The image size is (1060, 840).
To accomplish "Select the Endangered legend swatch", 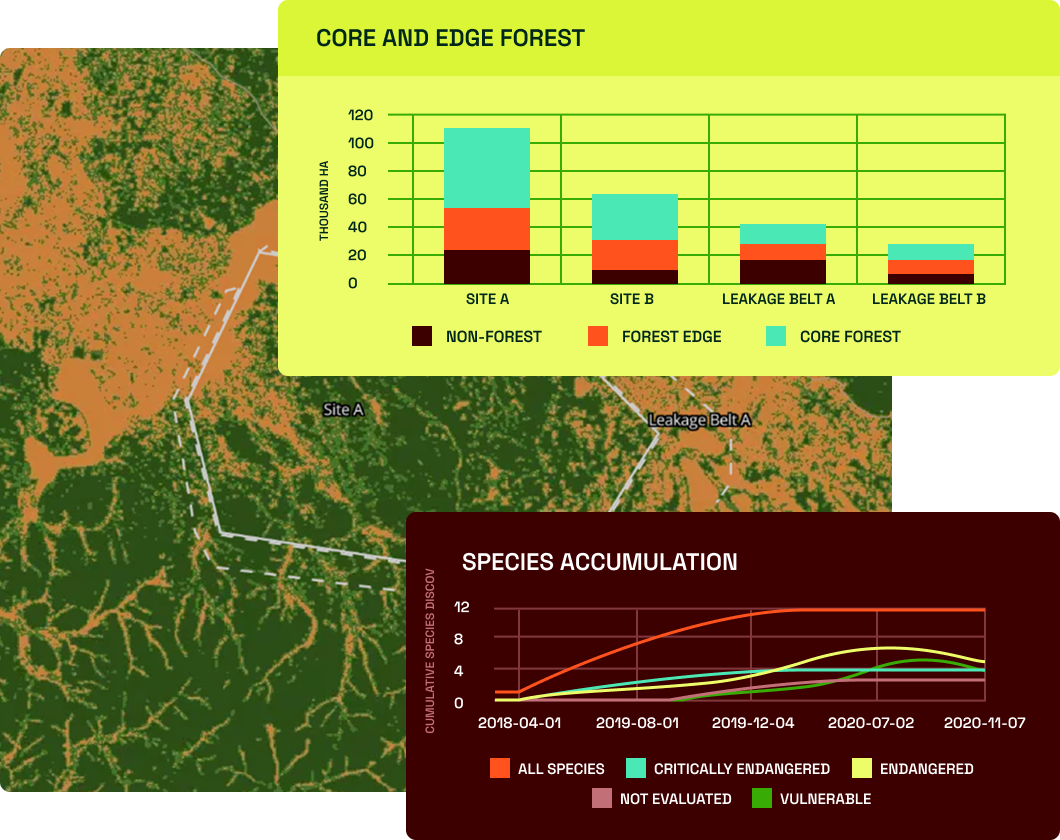I will tap(862, 768).
